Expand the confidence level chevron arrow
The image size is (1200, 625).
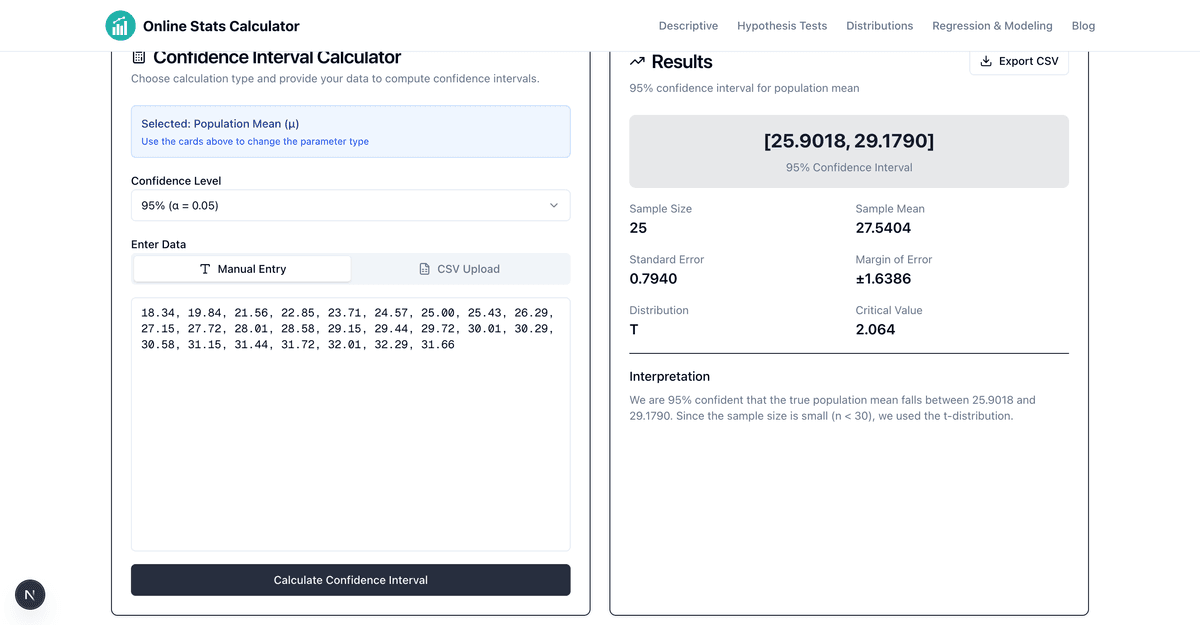pyautogui.click(x=554, y=205)
